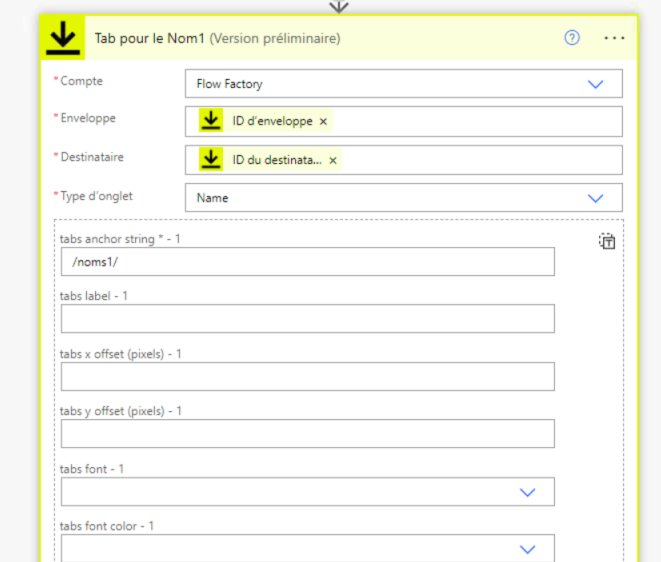Click the tabs y offset field
Screen dimensions: 661x562
click(307, 434)
